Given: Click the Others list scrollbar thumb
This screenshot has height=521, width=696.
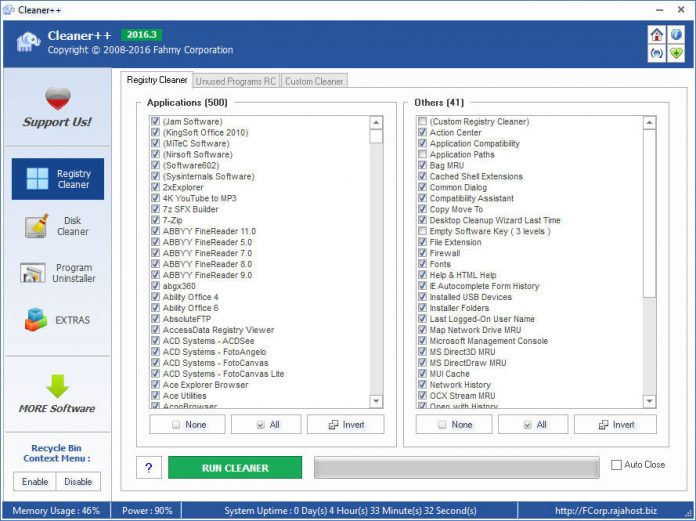Looking at the screenshot, I should 649,213.
